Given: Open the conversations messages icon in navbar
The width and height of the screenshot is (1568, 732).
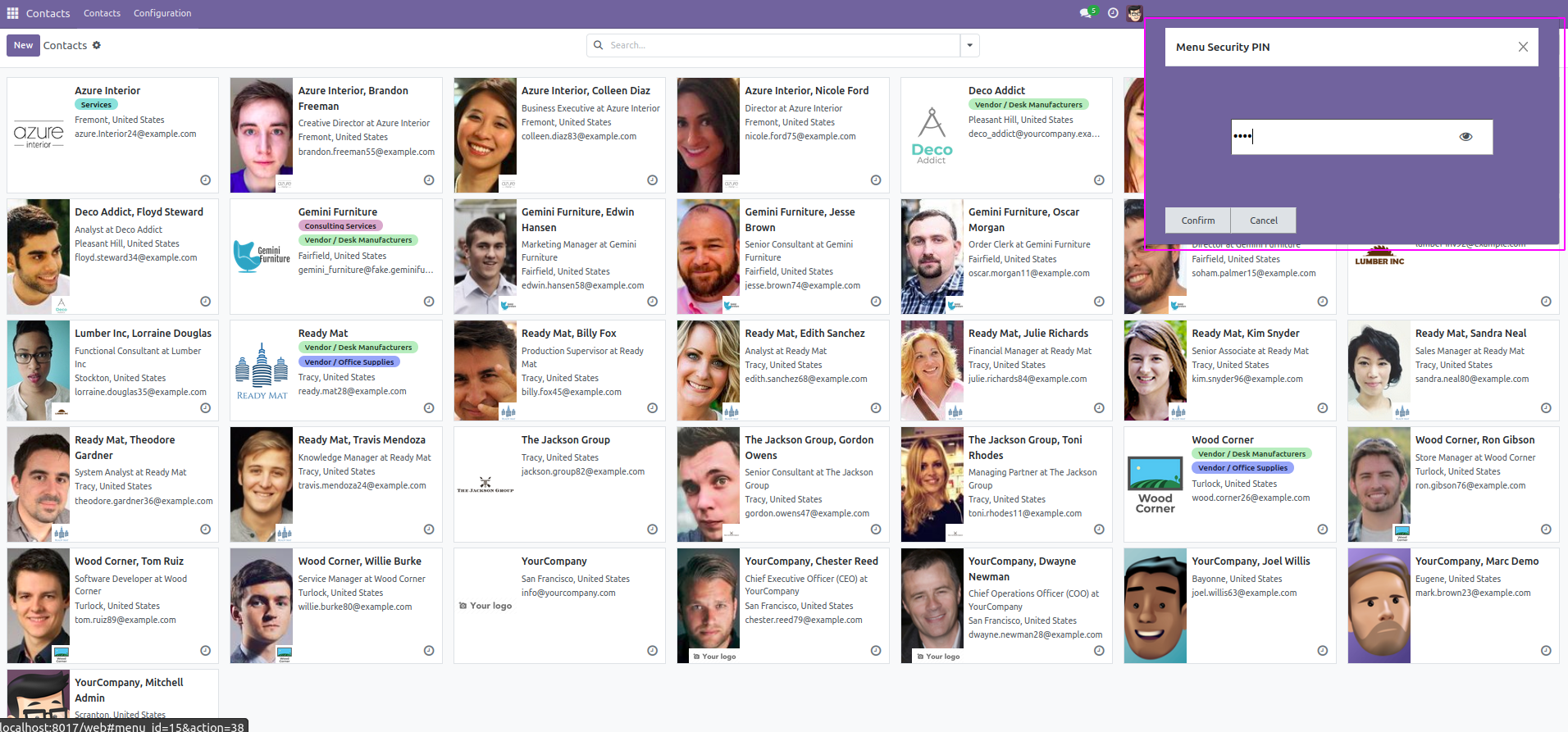Looking at the screenshot, I should (1087, 13).
